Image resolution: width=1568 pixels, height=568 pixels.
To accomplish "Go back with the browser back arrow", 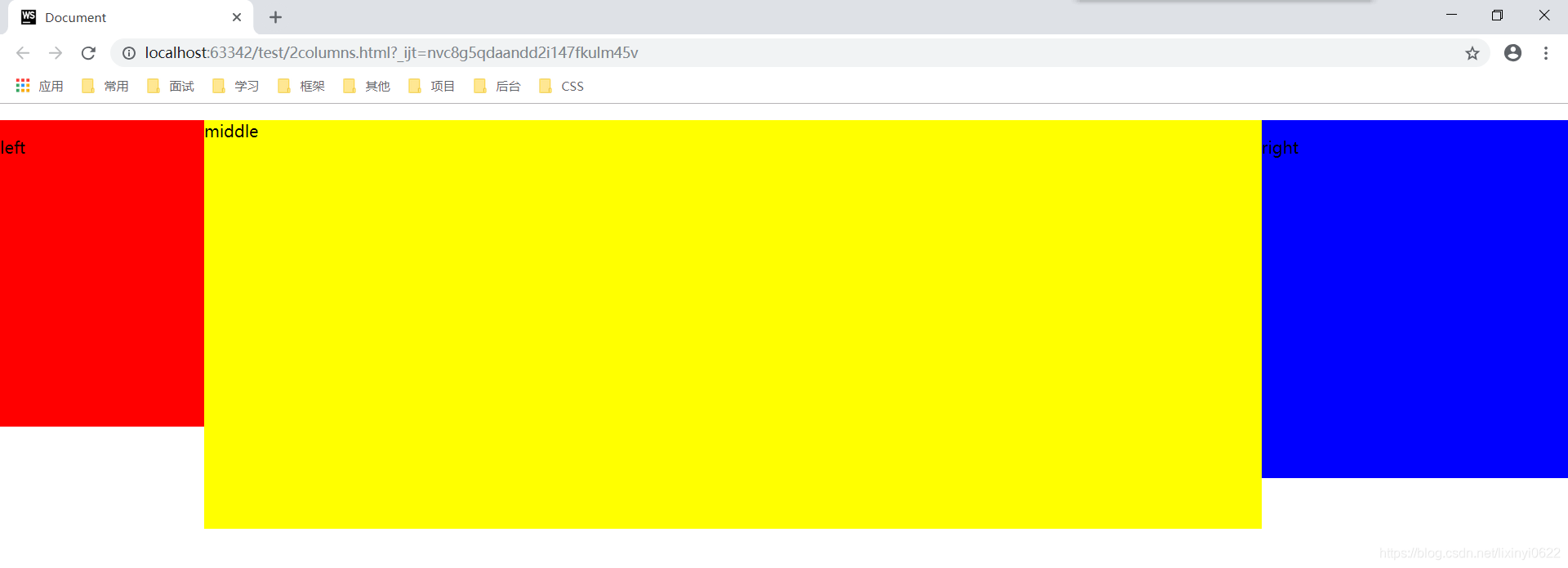I will [23, 53].
